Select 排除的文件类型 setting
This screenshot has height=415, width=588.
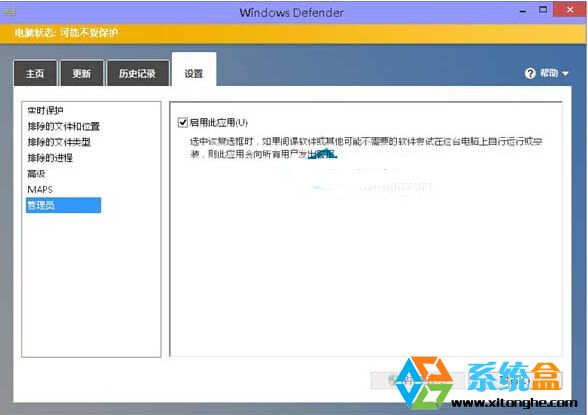[59, 142]
